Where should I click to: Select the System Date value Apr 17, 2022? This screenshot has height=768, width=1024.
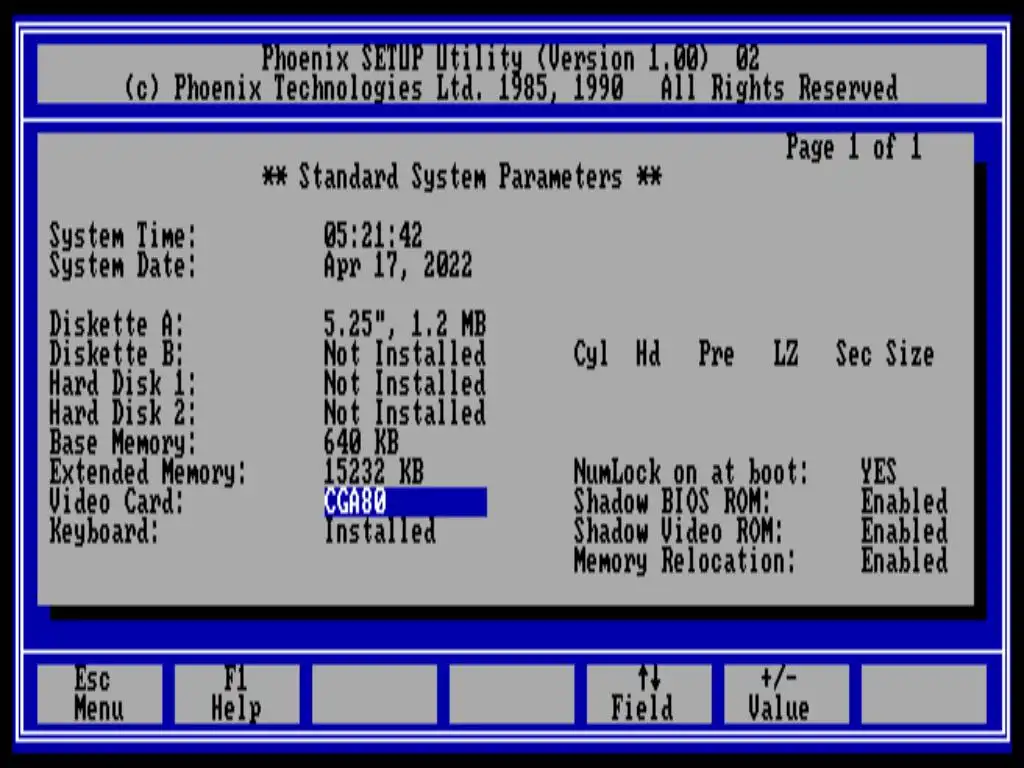397,265
